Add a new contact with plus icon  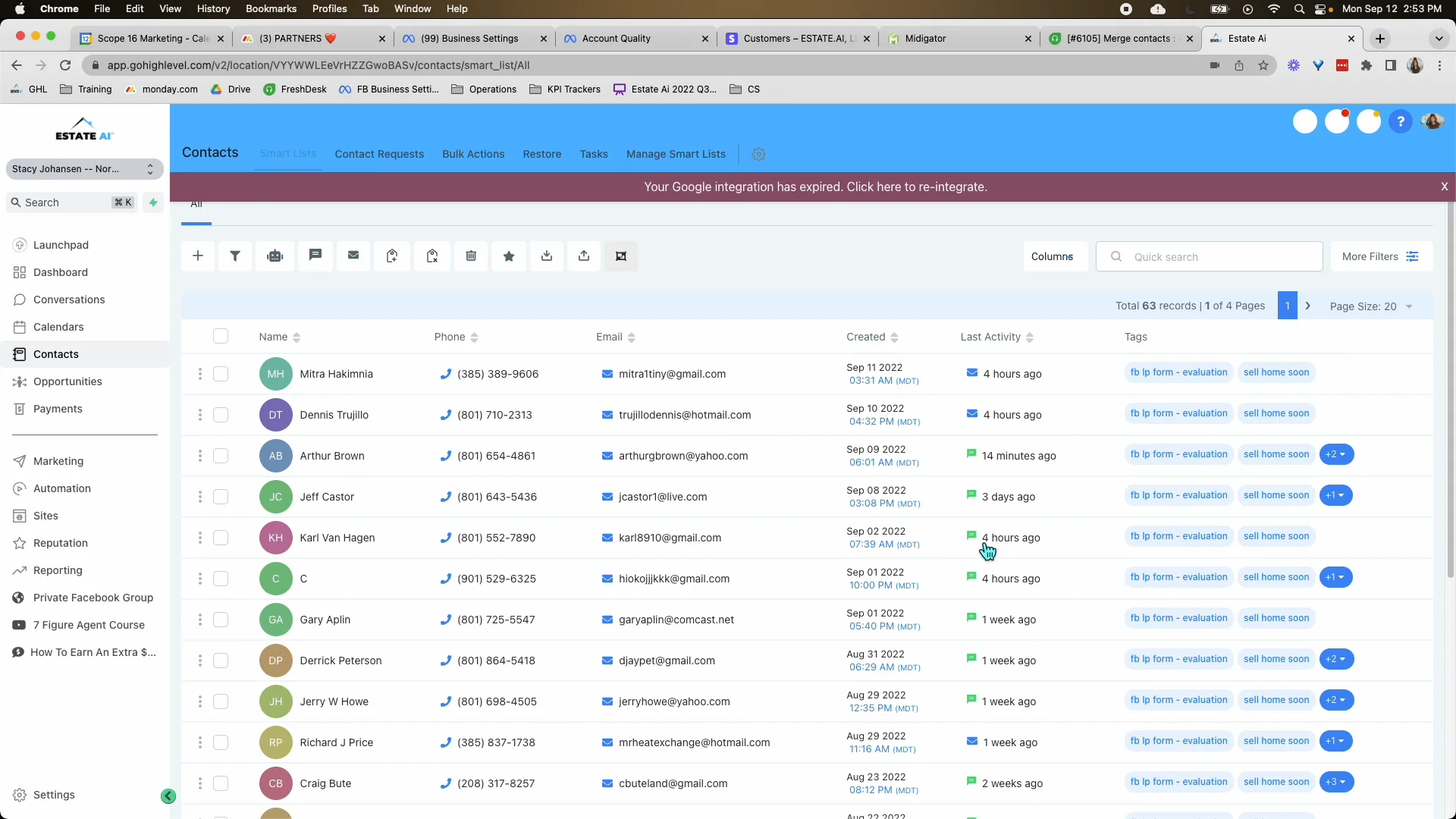point(198,256)
